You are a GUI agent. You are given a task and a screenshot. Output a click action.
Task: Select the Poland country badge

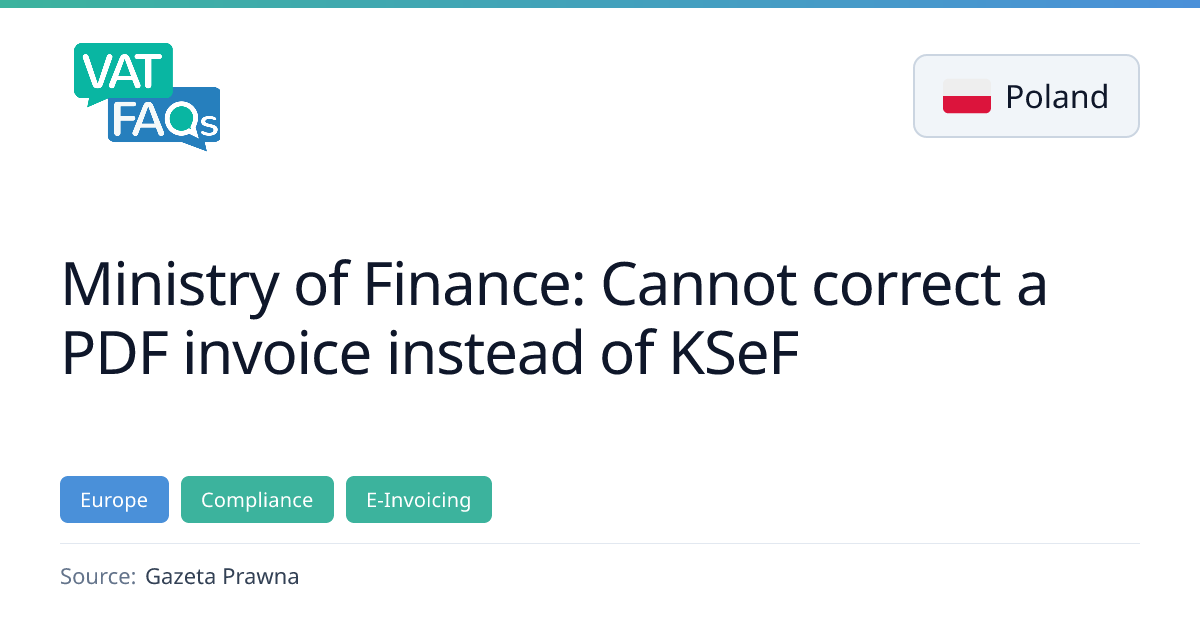point(1026,96)
